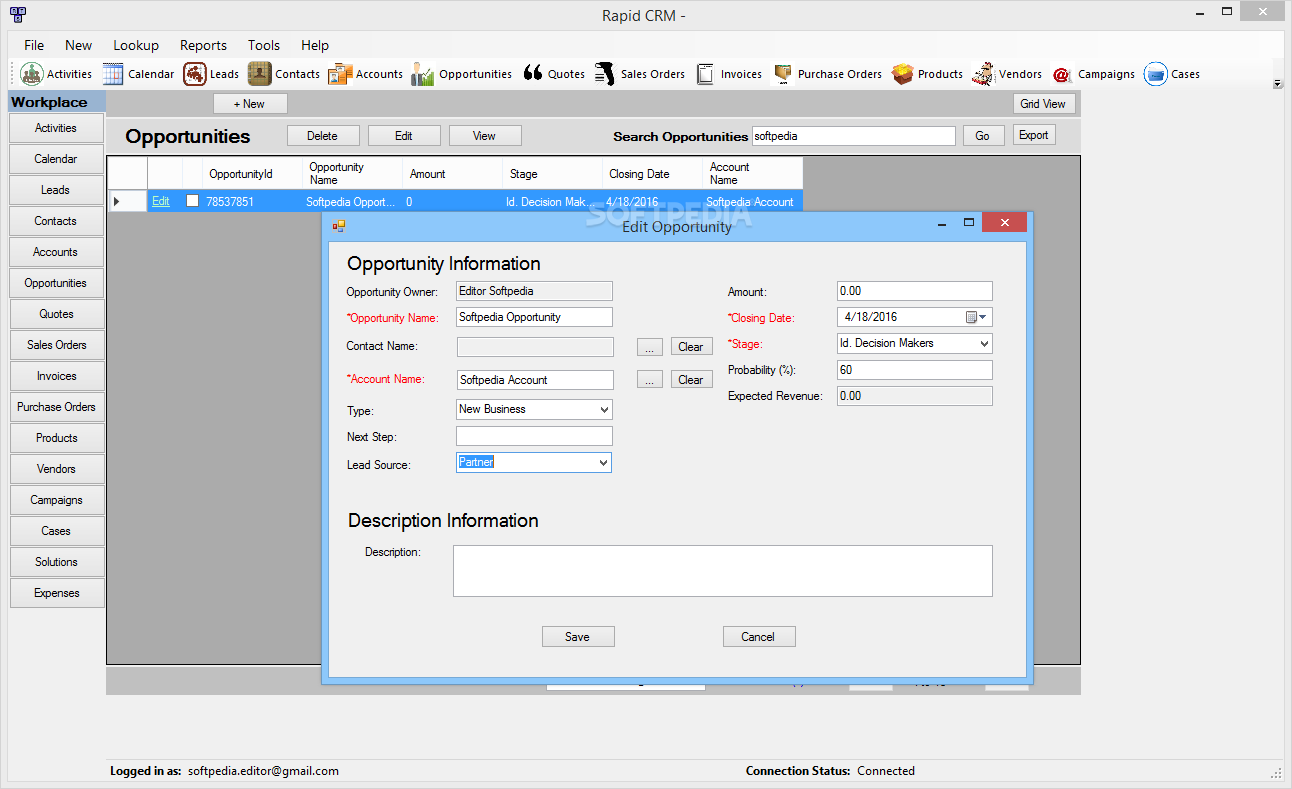
Task: Click the Rapid CRM application icon in title bar
Action: 18,14
